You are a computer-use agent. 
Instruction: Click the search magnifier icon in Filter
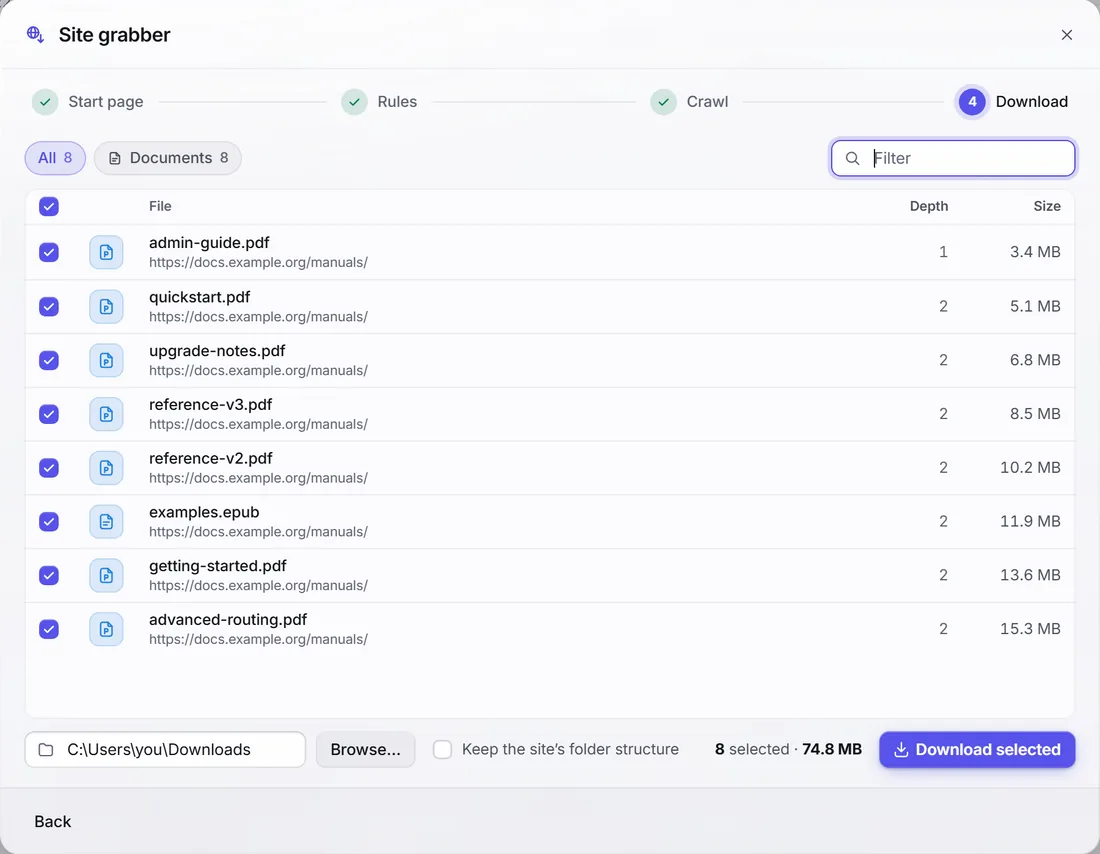point(852,159)
